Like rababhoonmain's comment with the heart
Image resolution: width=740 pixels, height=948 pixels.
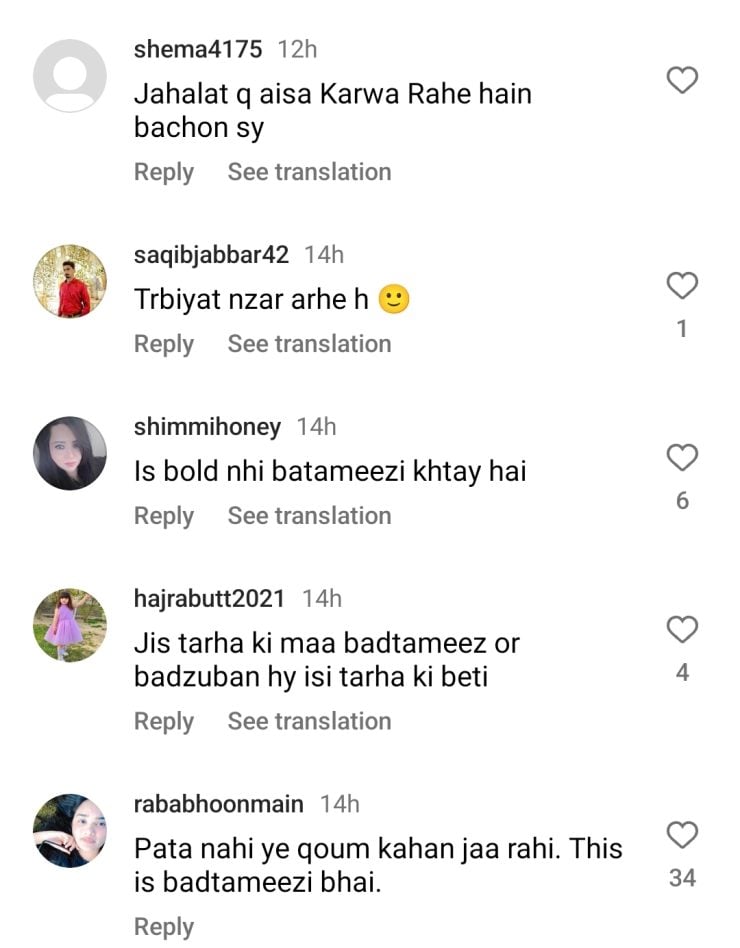coord(682,835)
